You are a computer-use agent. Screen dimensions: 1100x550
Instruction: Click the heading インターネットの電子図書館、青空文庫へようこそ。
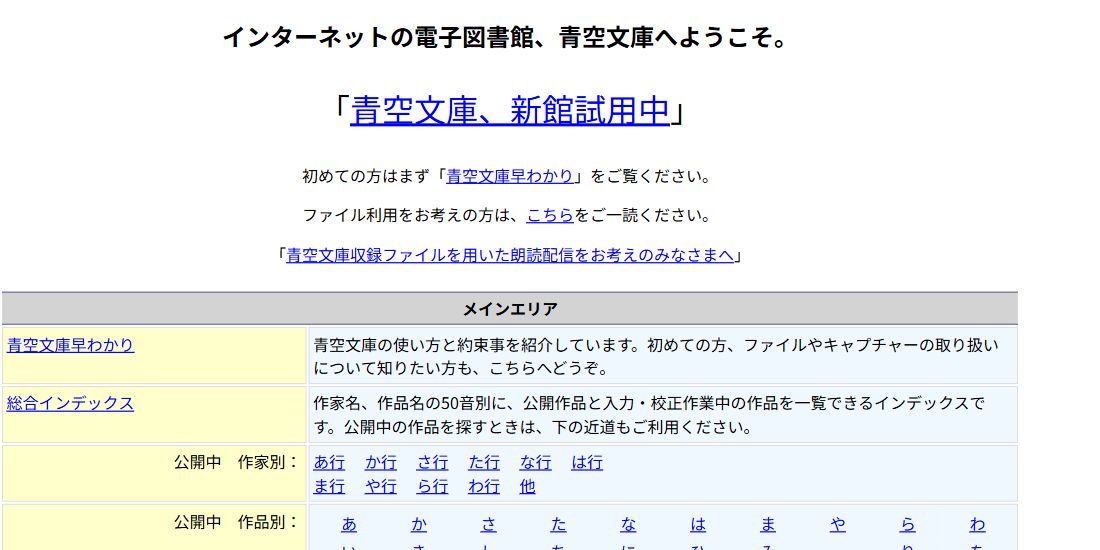coord(506,37)
